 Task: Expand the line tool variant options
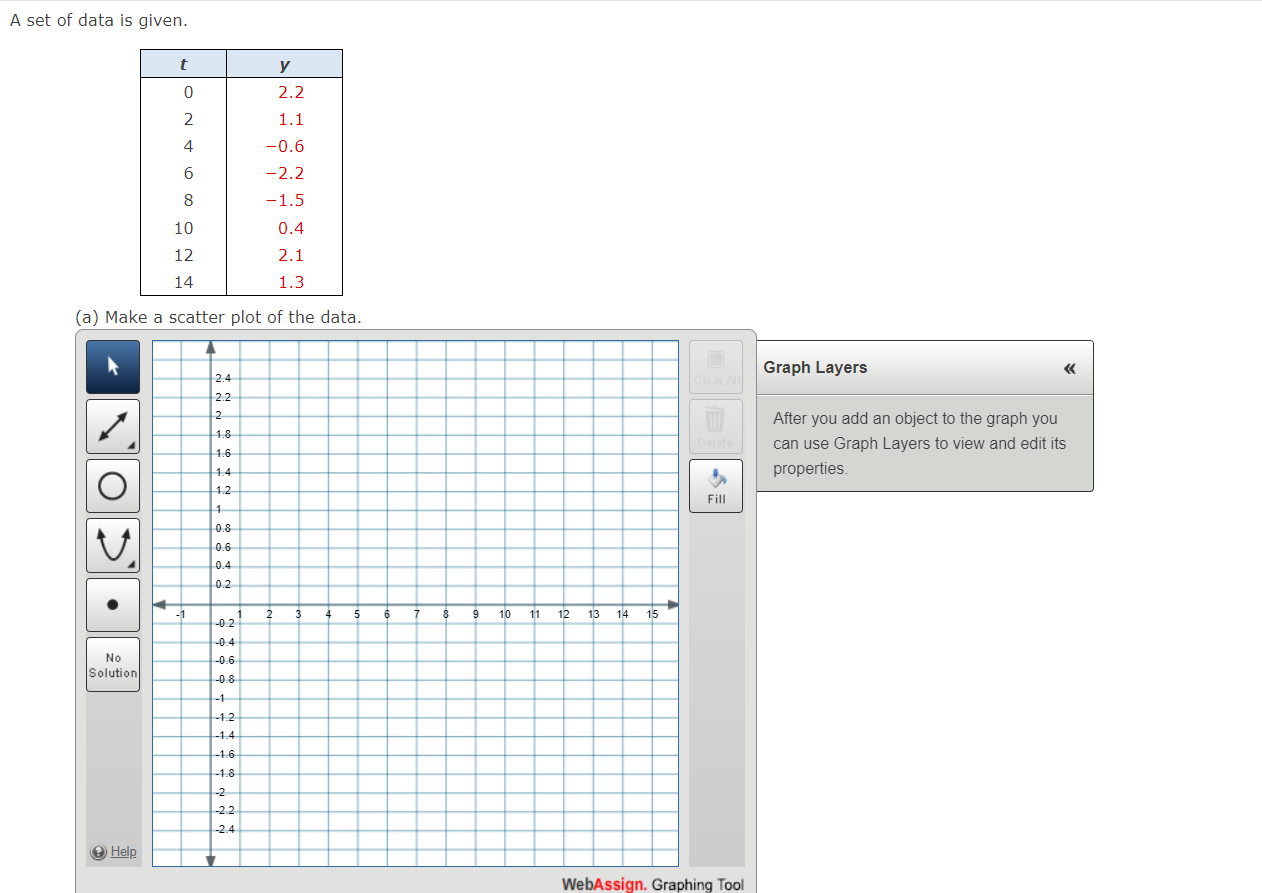tap(132, 446)
